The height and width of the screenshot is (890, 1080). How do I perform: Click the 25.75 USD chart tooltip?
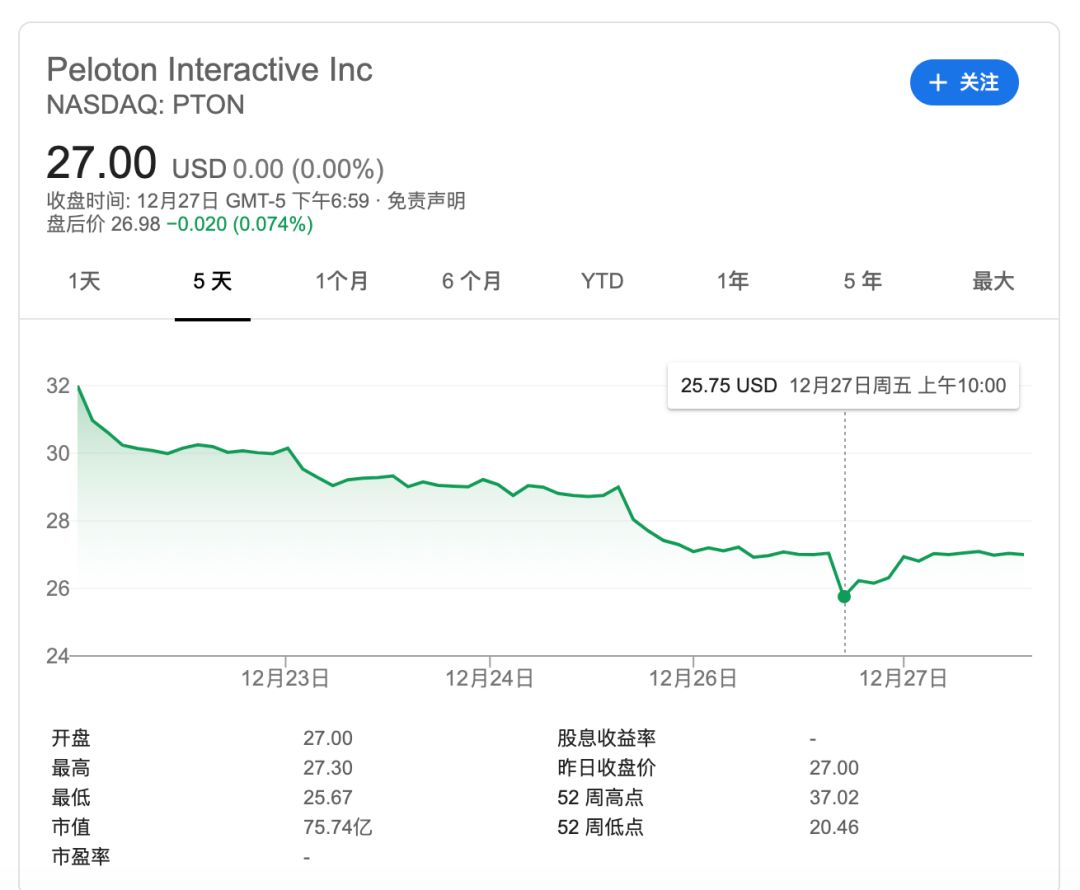[843, 386]
